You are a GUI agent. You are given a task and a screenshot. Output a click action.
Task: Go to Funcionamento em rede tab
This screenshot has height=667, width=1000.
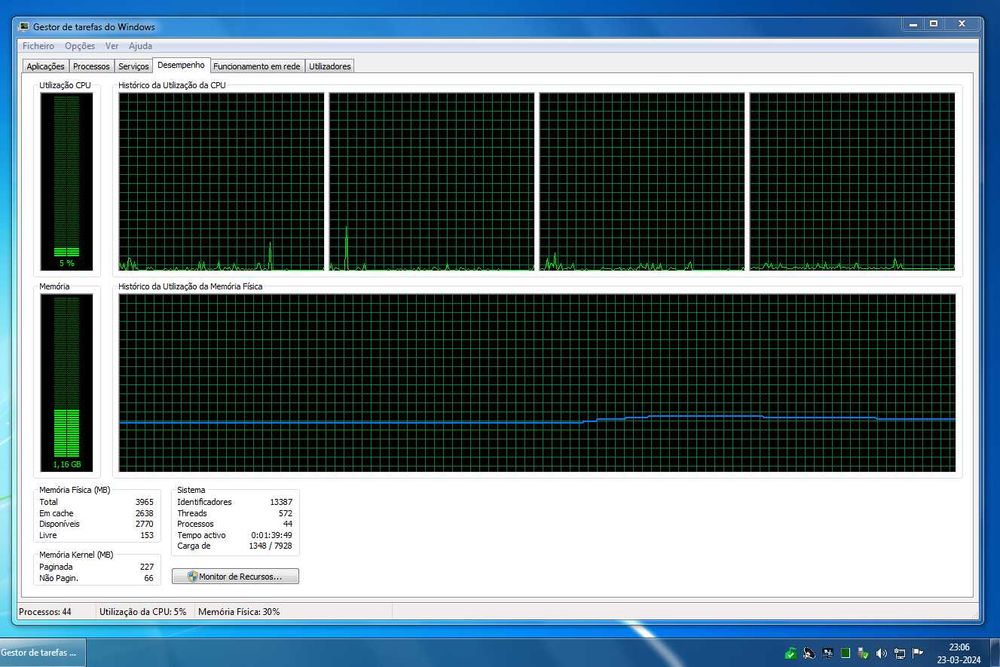[x=256, y=66]
